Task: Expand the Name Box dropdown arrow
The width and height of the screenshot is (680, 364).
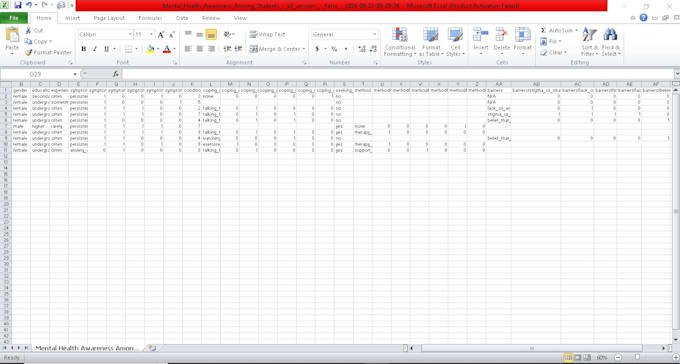Action: point(75,74)
